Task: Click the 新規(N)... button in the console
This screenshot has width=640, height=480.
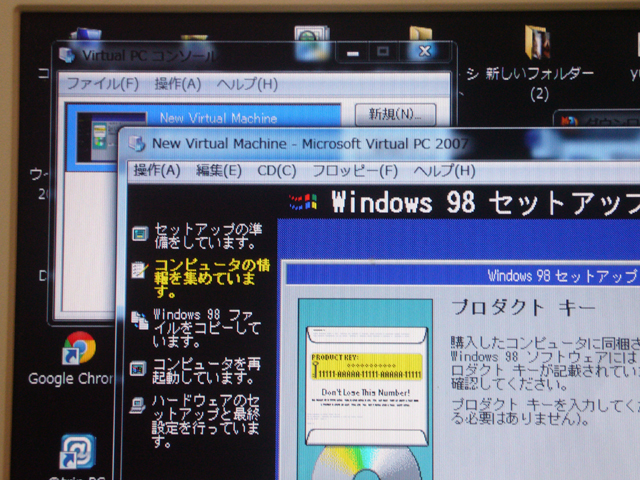Action: (x=395, y=114)
